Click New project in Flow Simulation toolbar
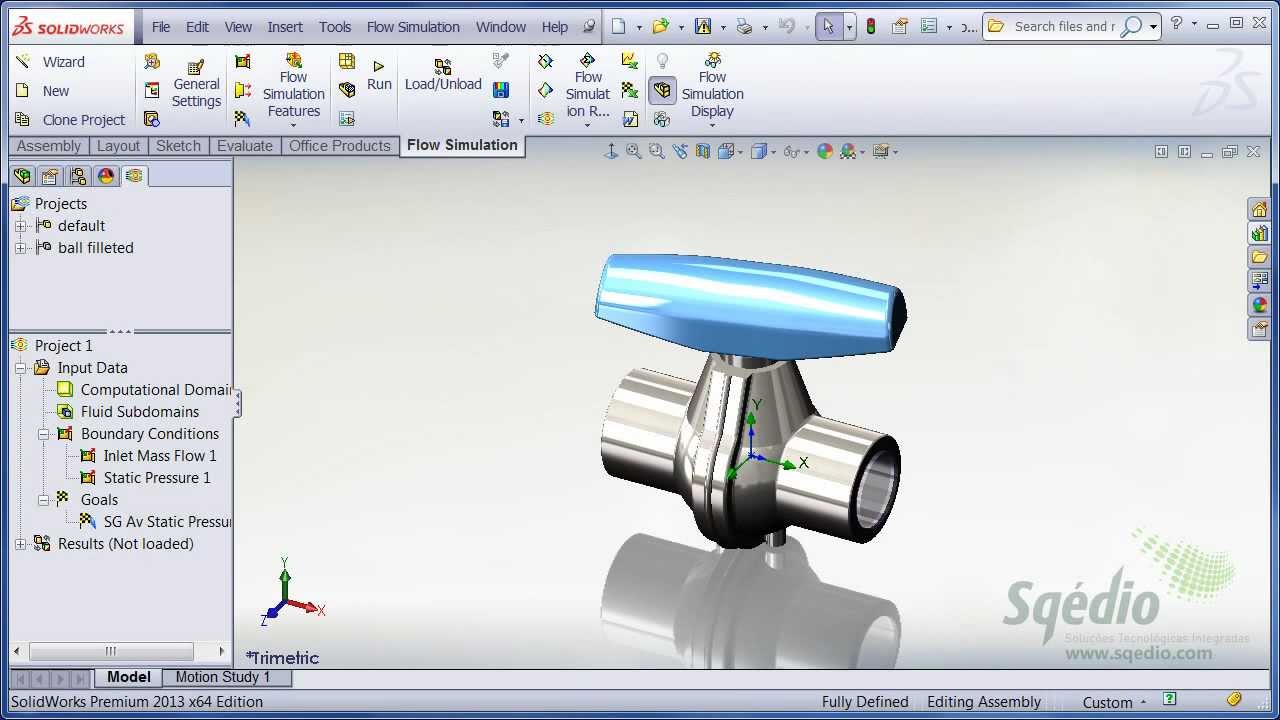The image size is (1280, 720). click(43, 91)
